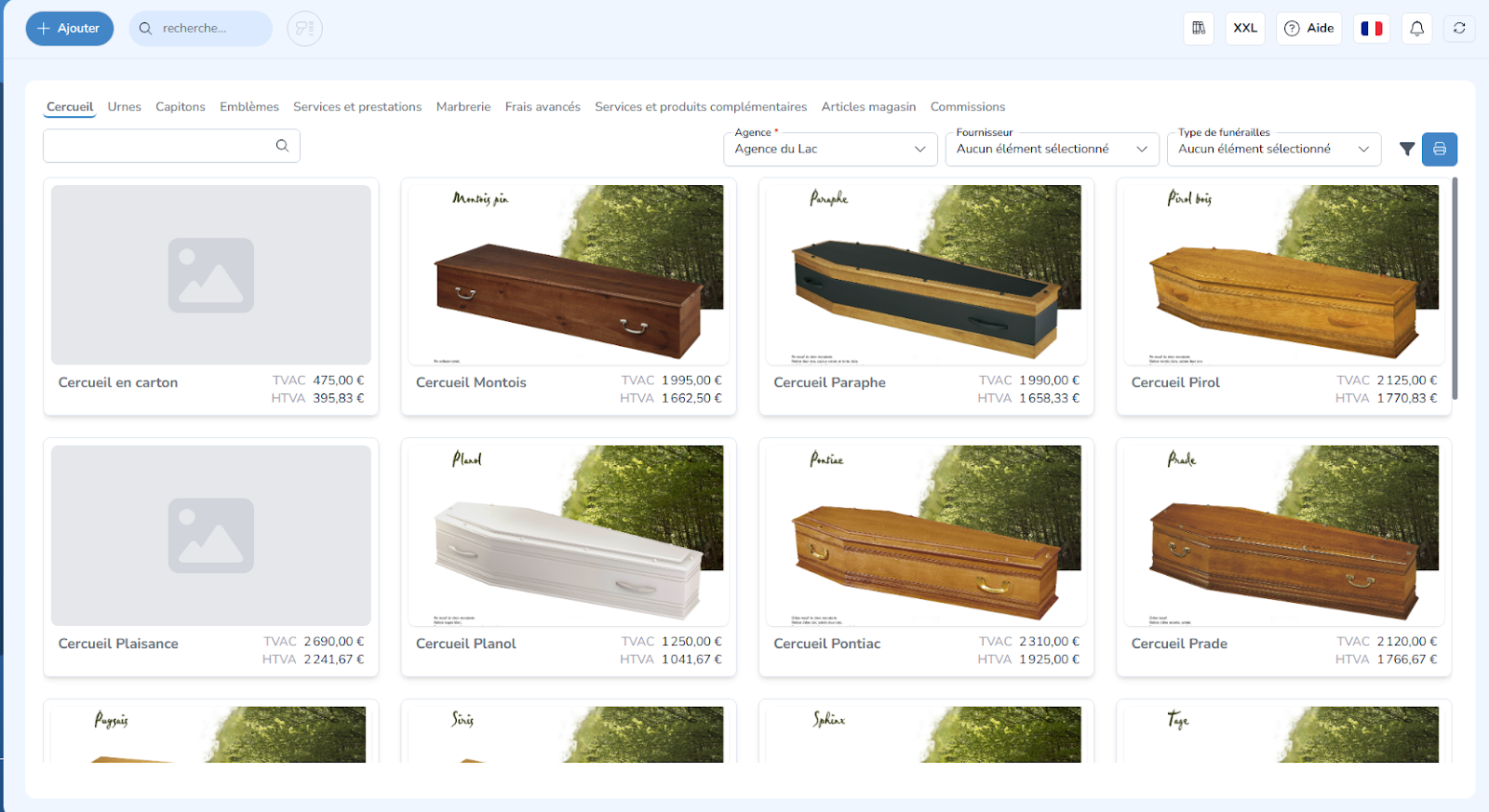Open the Services et prestations tab
1489x812 pixels.
(x=357, y=107)
